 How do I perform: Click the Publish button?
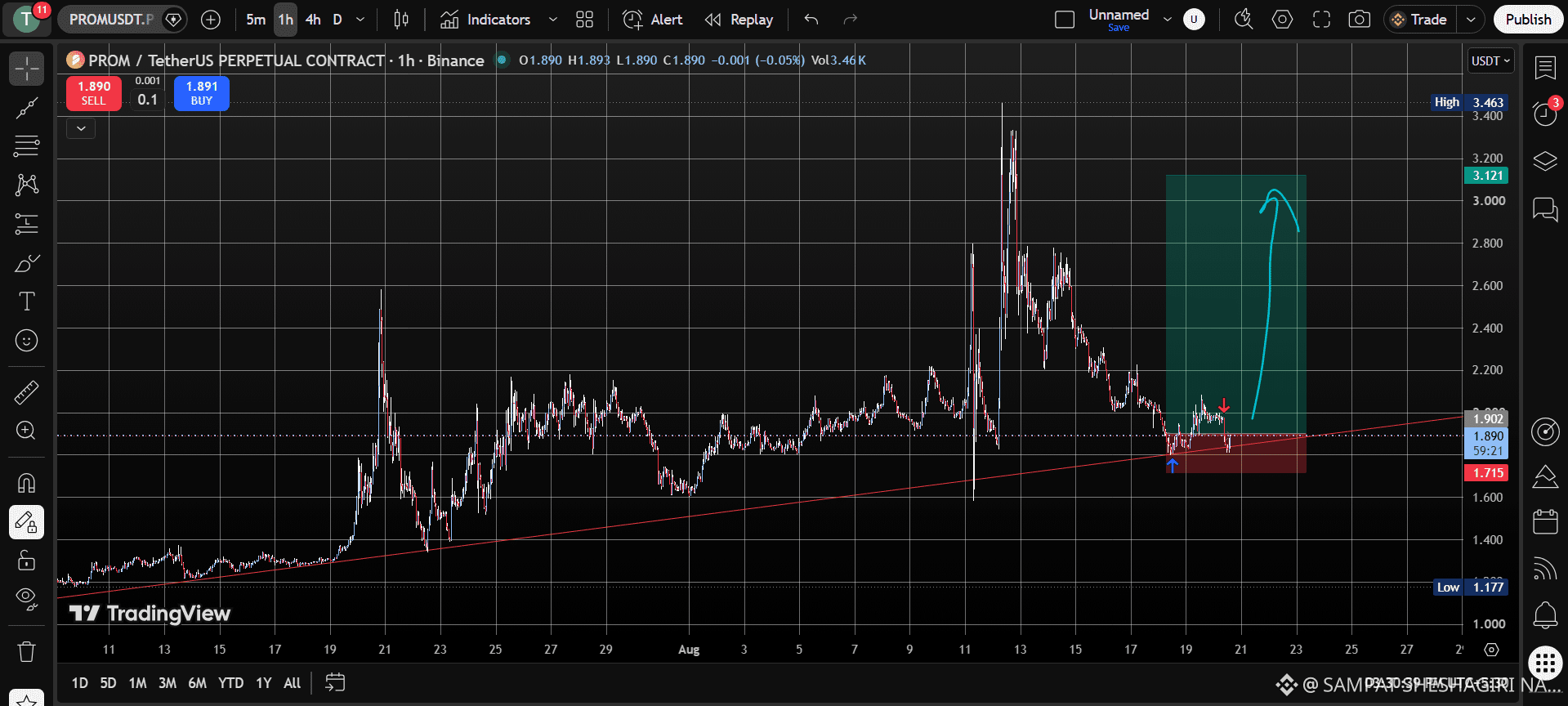click(x=1528, y=20)
